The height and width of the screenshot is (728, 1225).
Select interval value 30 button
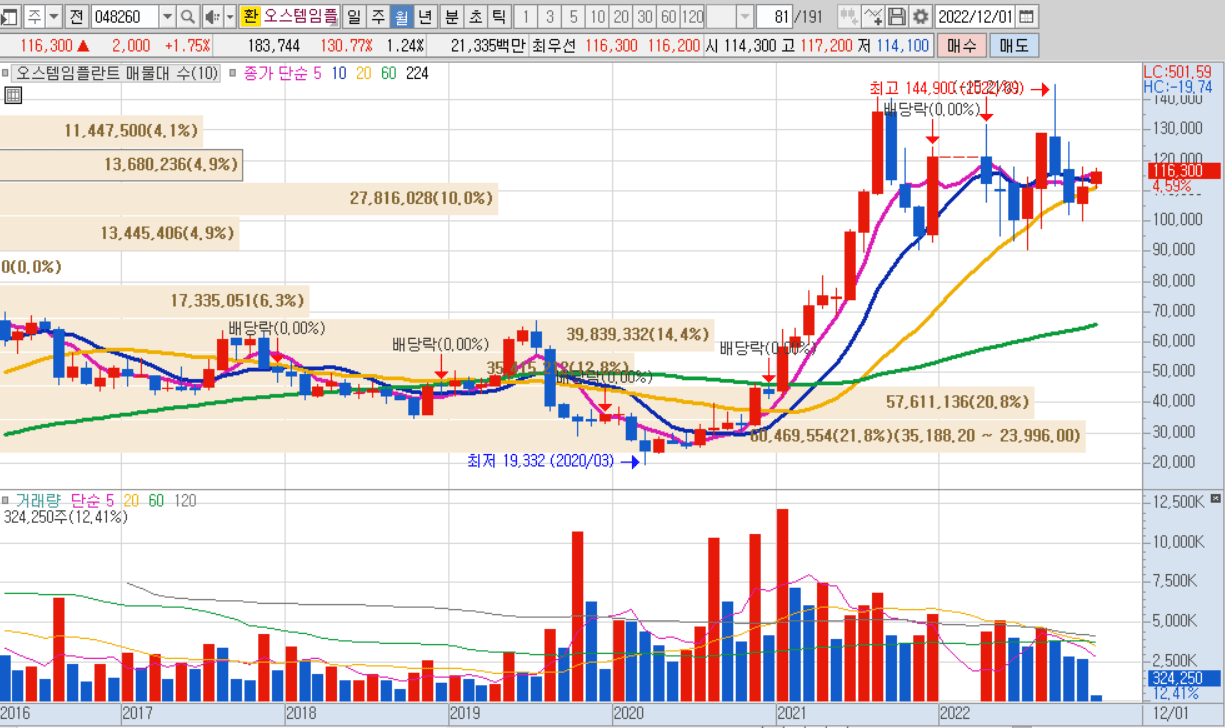click(x=645, y=17)
